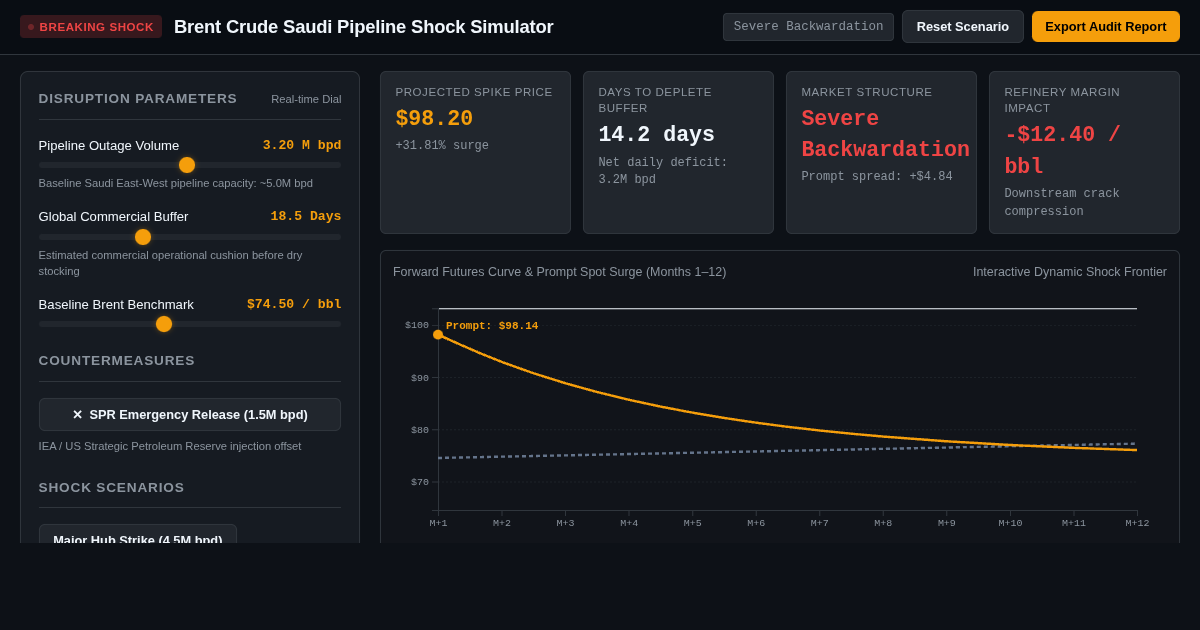Select the Days to Deplete Buffer card

(x=678, y=152)
